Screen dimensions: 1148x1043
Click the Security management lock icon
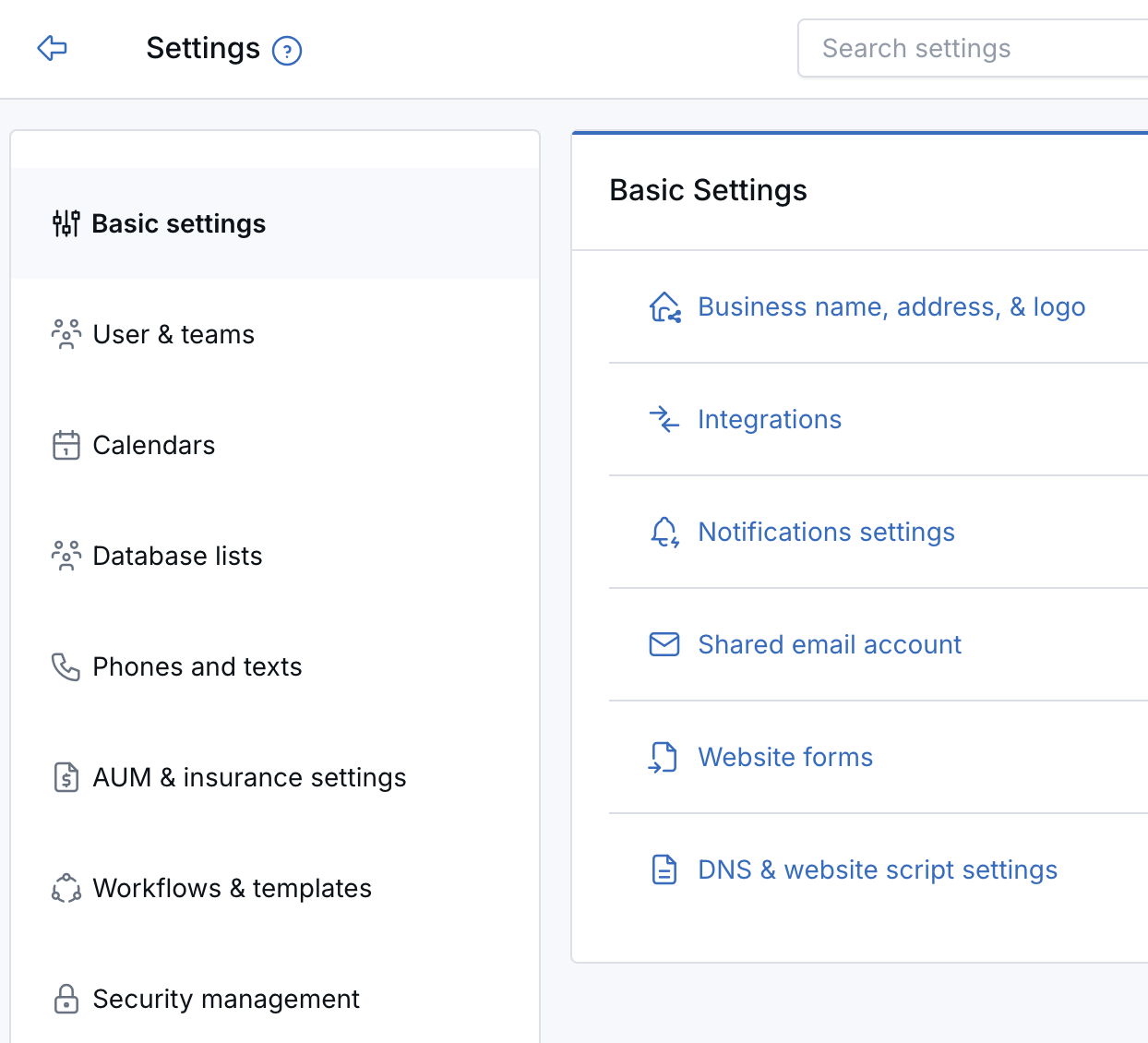tap(66, 999)
